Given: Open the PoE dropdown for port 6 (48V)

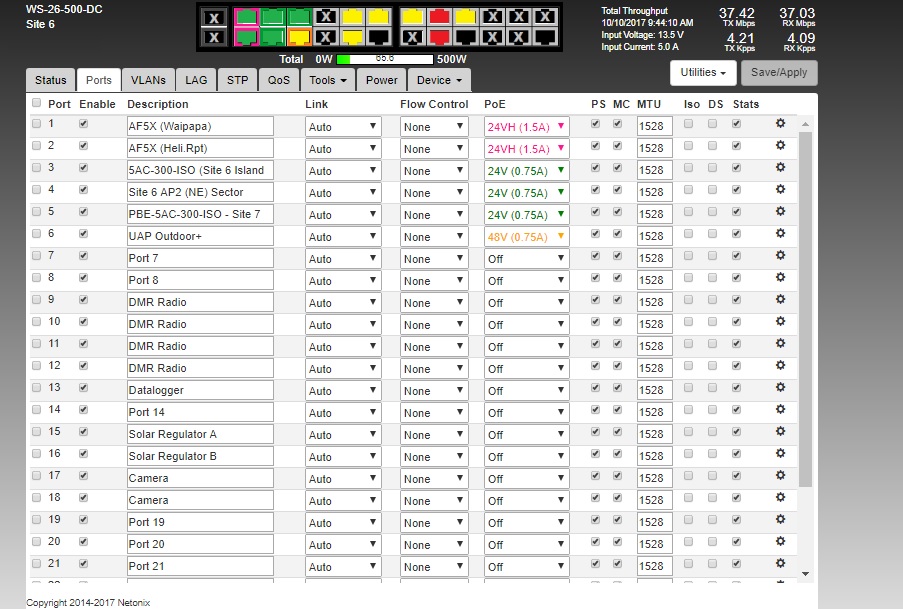Looking at the screenshot, I should point(526,237).
